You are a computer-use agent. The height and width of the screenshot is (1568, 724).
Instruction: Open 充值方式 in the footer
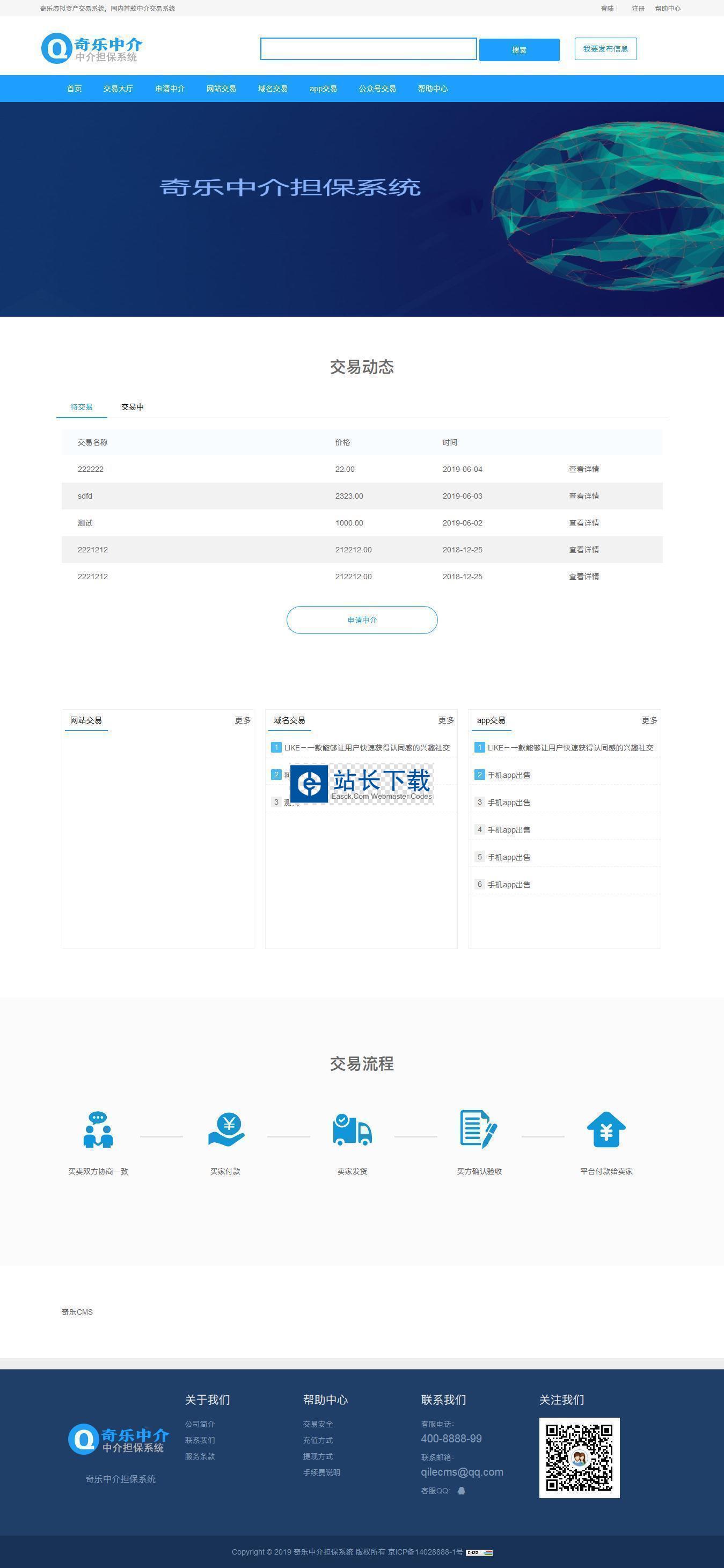point(318,1440)
